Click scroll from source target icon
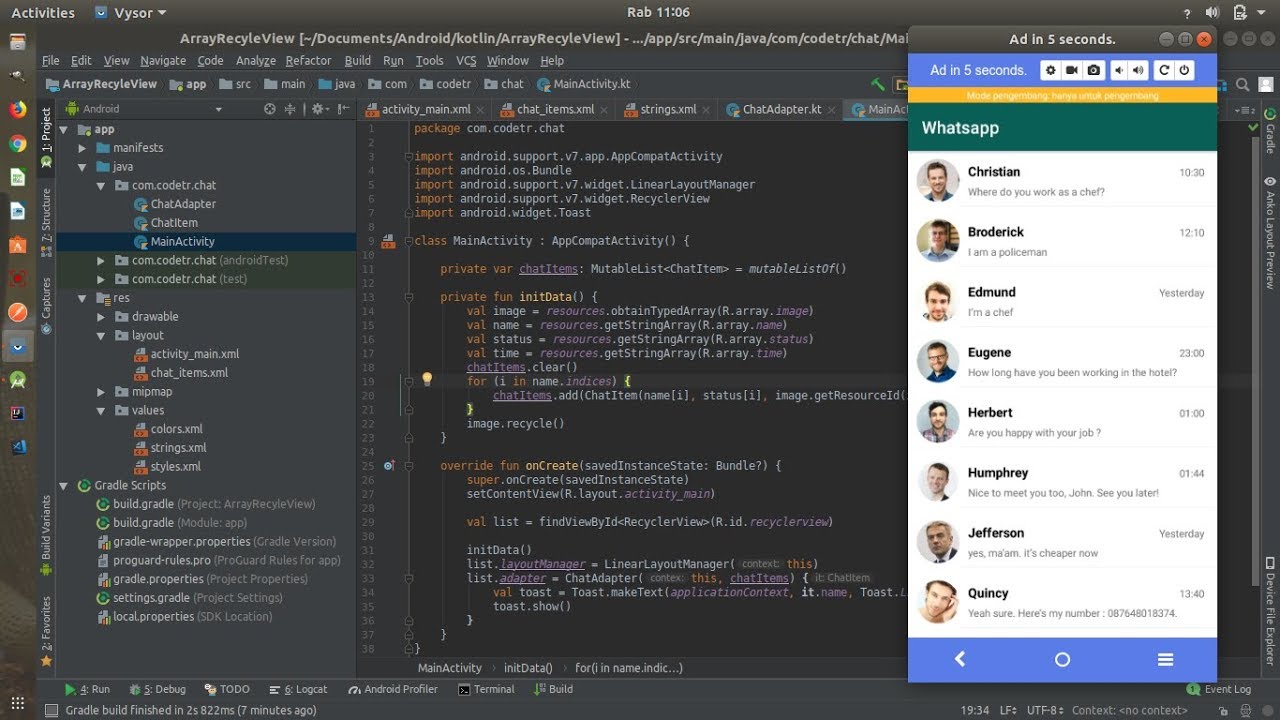The height and width of the screenshot is (720, 1280). pyautogui.click(x=269, y=109)
